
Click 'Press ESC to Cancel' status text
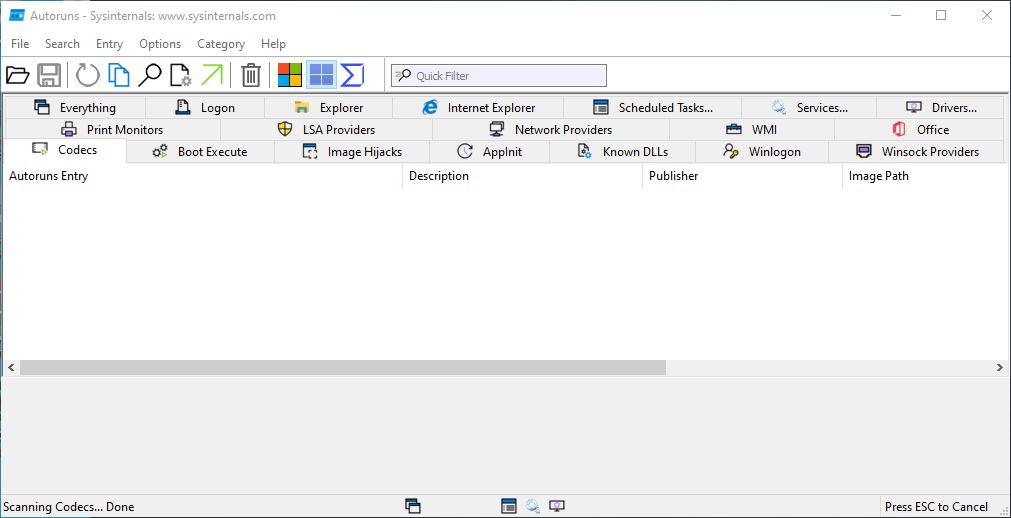coord(936,507)
